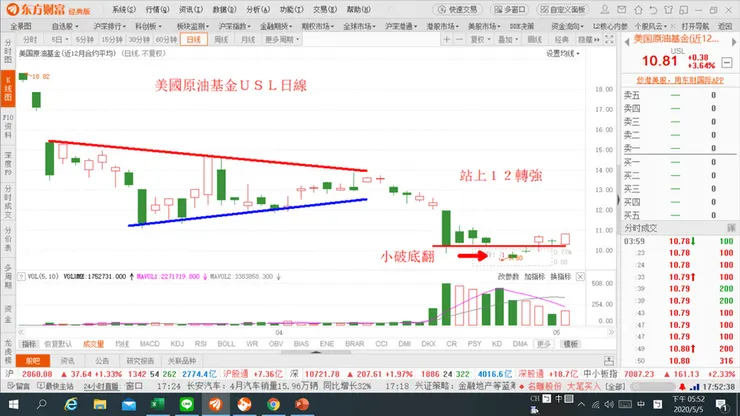This screenshot has height=416, width=740.
Task: Open 行情(Q) menu
Action: click(x=157, y=9)
